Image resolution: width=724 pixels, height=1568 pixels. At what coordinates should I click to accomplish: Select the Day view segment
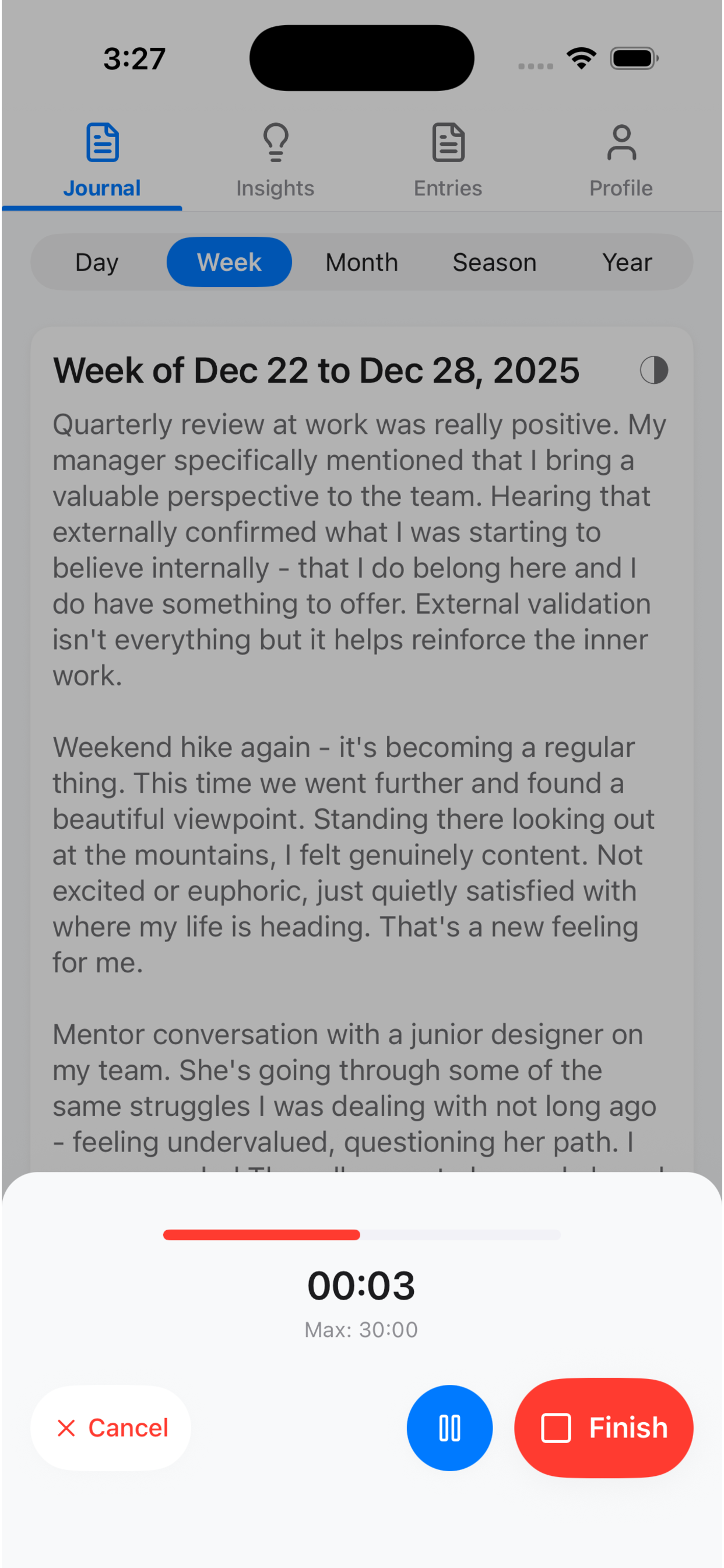pyautogui.click(x=97, y=262)
